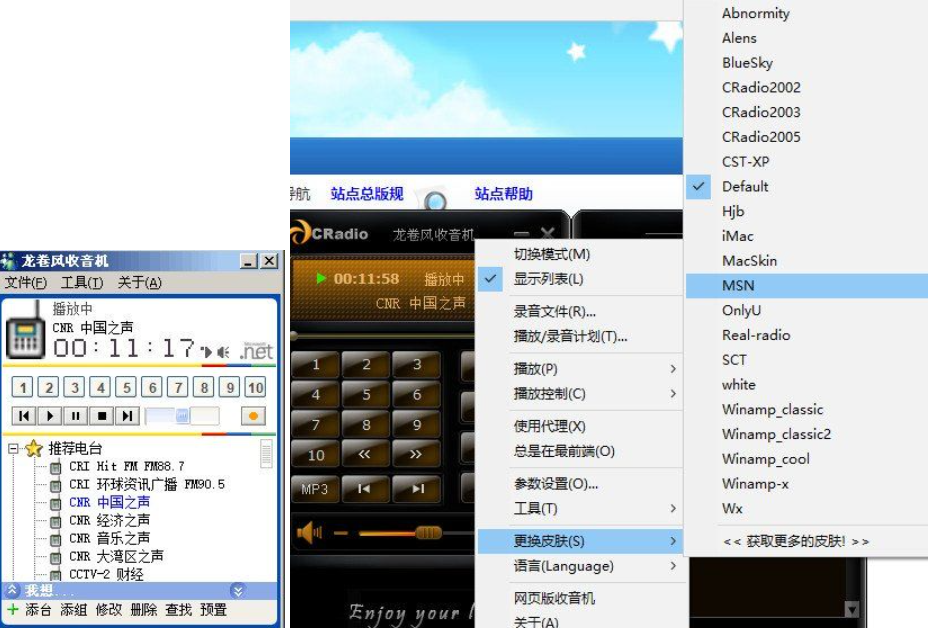Click preset 10 on the black CRadio player
Image resolution: width=940 pixels, height=628 pixels.
316,455
